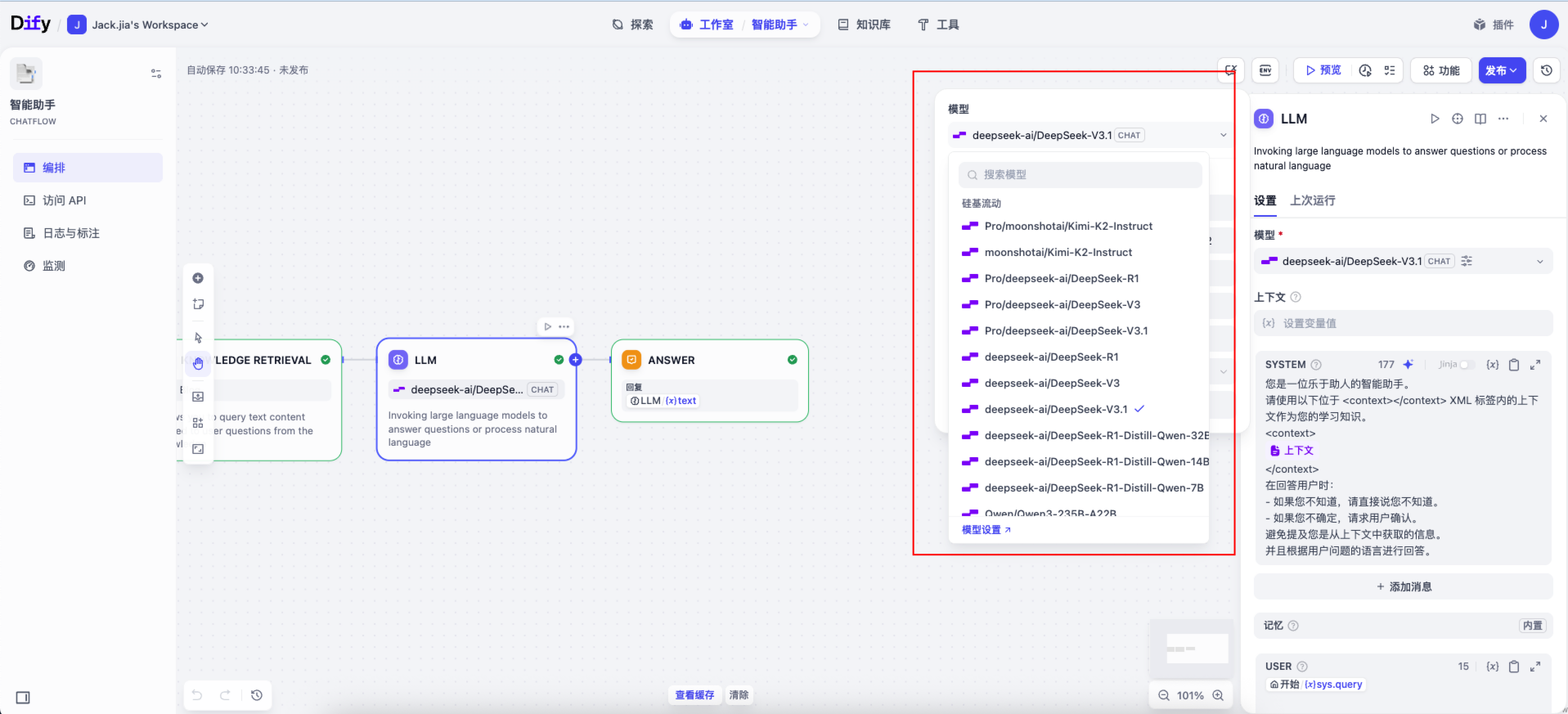Screen dimensions: 1568x714
Task: Expand the 智能助手 app switcher dropdown
Action: coord(780,25)
